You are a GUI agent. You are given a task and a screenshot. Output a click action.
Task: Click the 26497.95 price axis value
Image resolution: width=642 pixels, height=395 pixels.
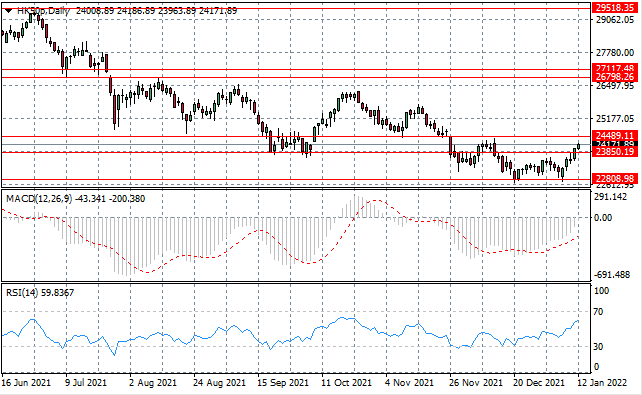coord(615,86)
